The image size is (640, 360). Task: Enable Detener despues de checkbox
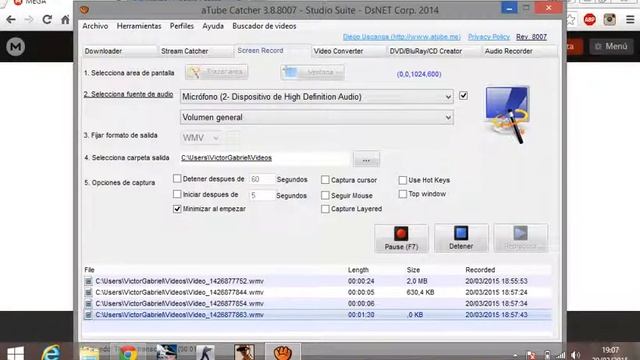click(x=177, y=179)
